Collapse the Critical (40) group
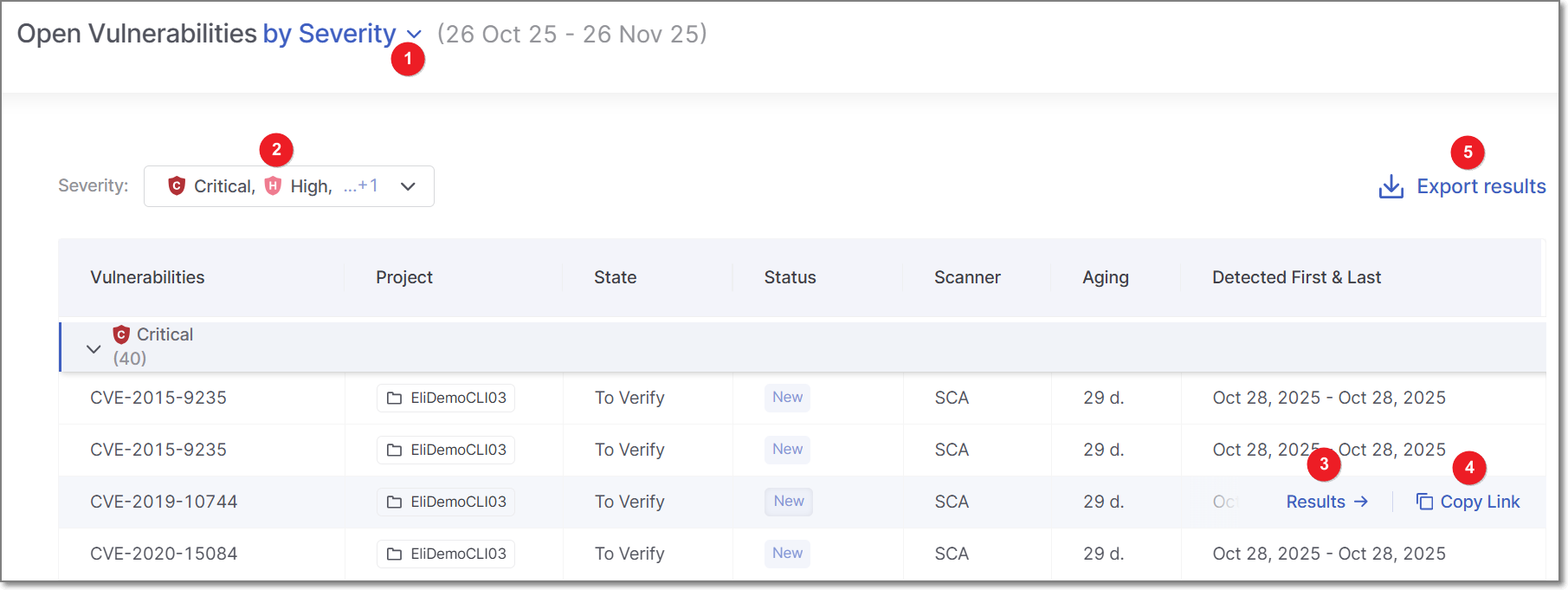The image size is (1568, 590). 93,347
